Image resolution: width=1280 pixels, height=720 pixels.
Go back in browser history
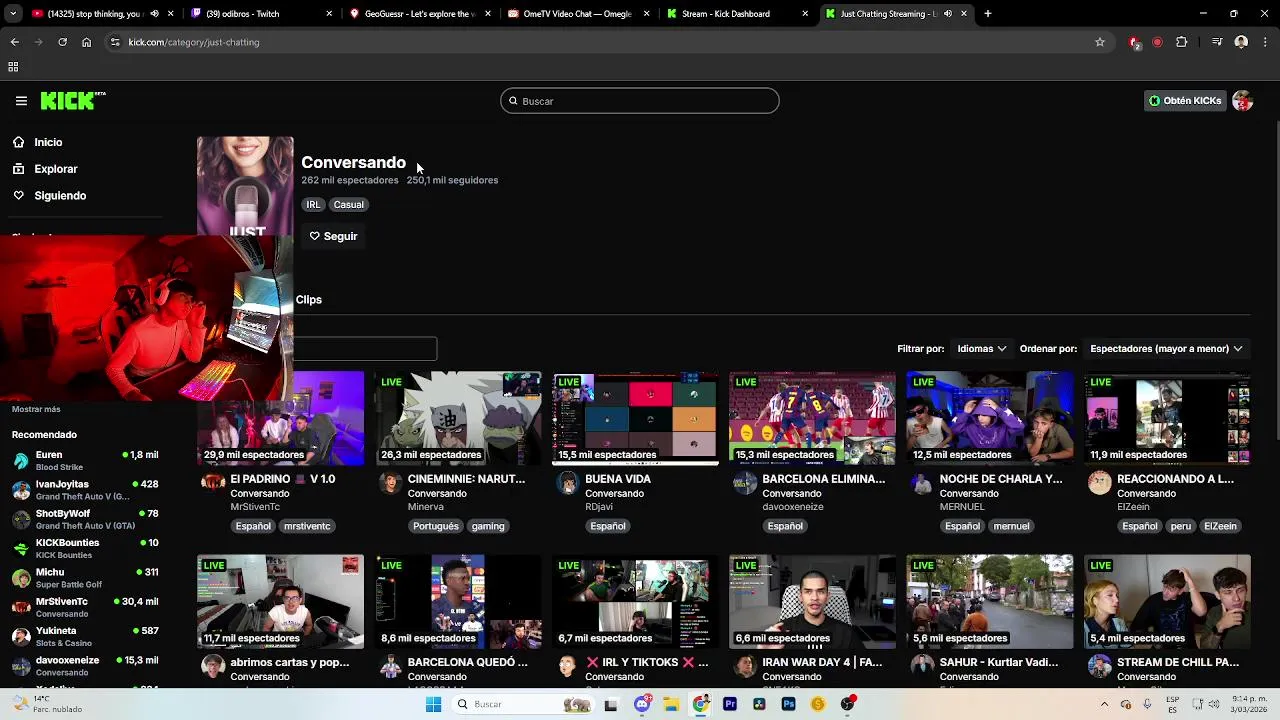point(14,42)
